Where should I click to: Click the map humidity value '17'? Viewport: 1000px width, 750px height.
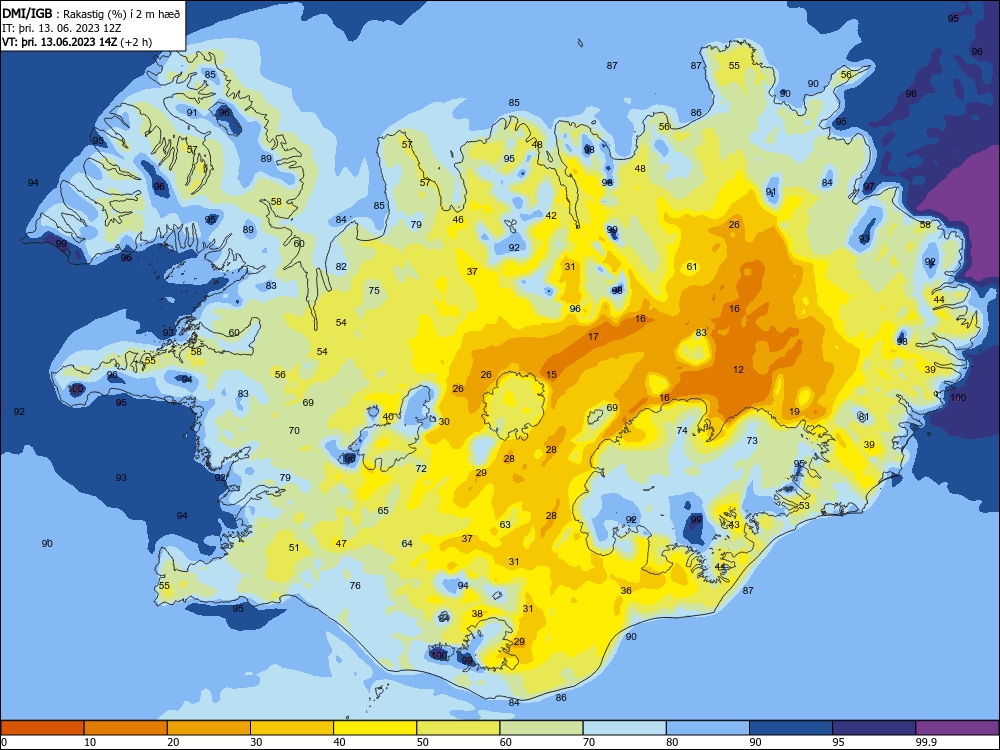tap(593, 336)
